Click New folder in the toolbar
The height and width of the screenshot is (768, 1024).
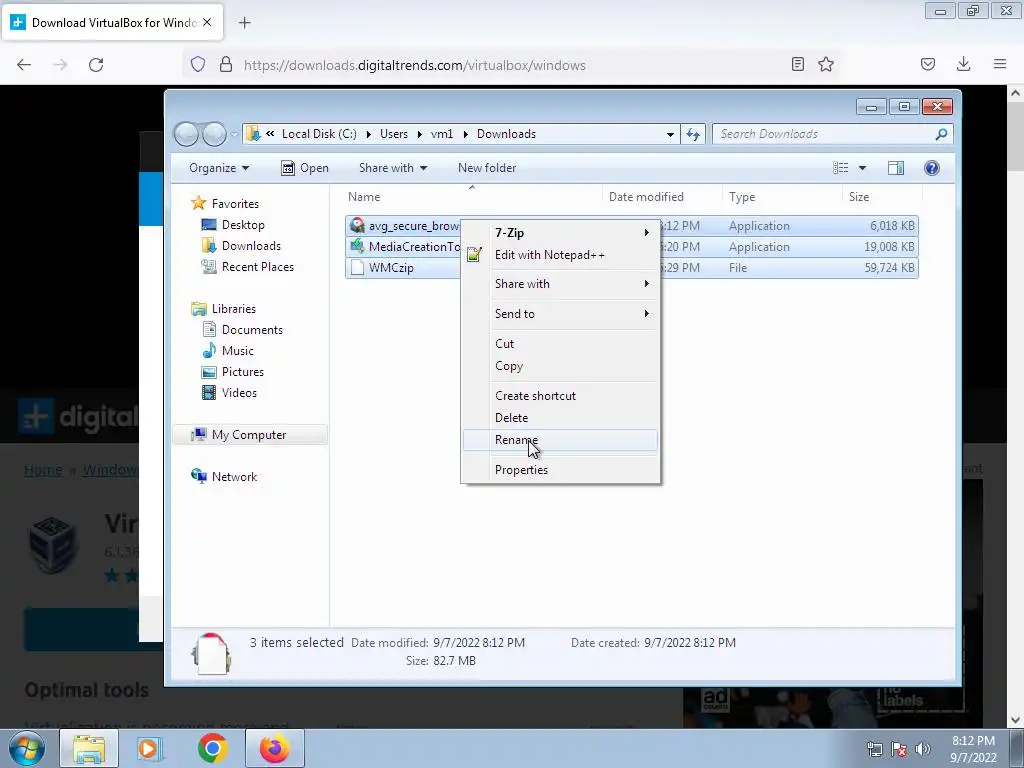coord(487,168)
